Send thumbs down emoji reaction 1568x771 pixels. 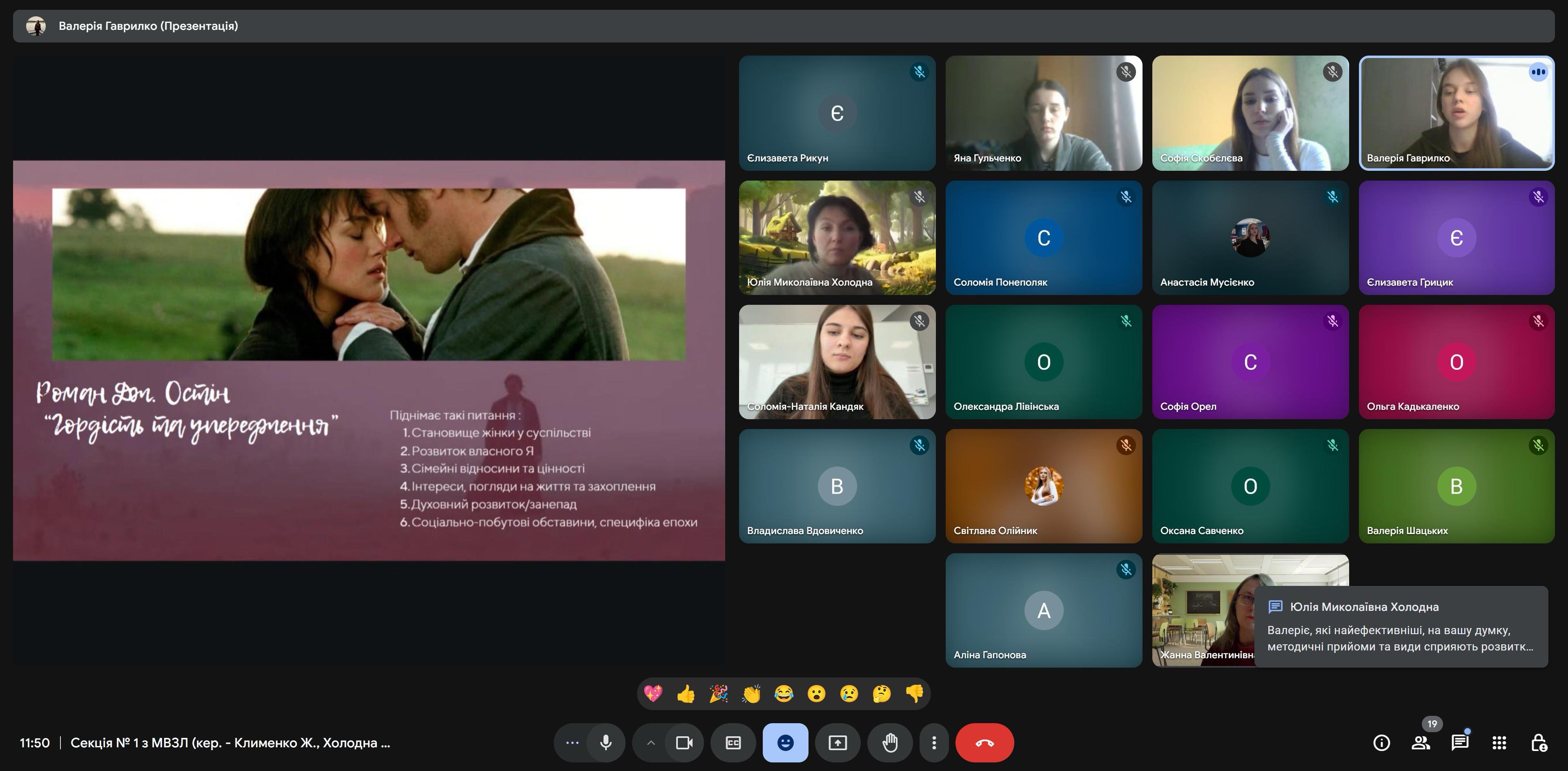(914, 694)
